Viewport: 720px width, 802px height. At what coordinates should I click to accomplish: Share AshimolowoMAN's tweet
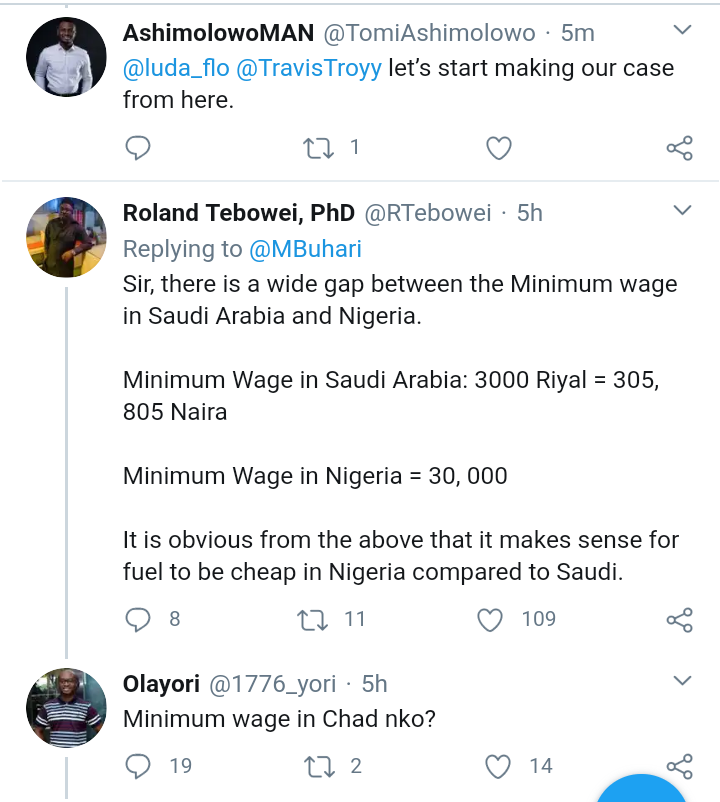click(679, 149)
